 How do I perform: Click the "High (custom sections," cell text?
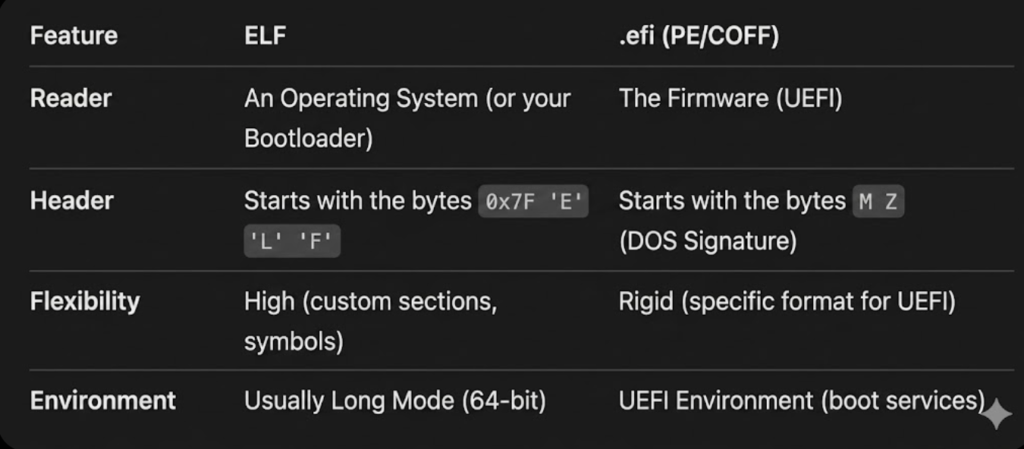tap(370, 301)
